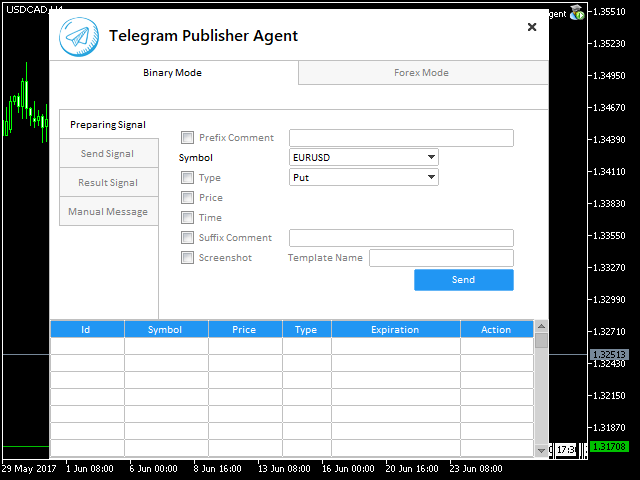Click the blue Send button
Screen dimensions: 640x480
(464, 280)
